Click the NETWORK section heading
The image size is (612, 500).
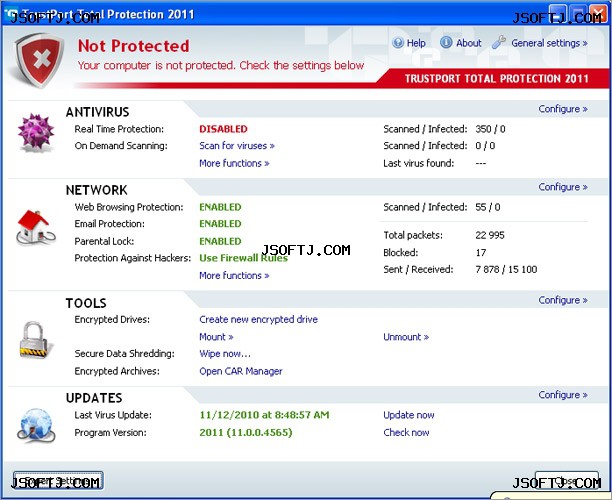pos(96,190)
